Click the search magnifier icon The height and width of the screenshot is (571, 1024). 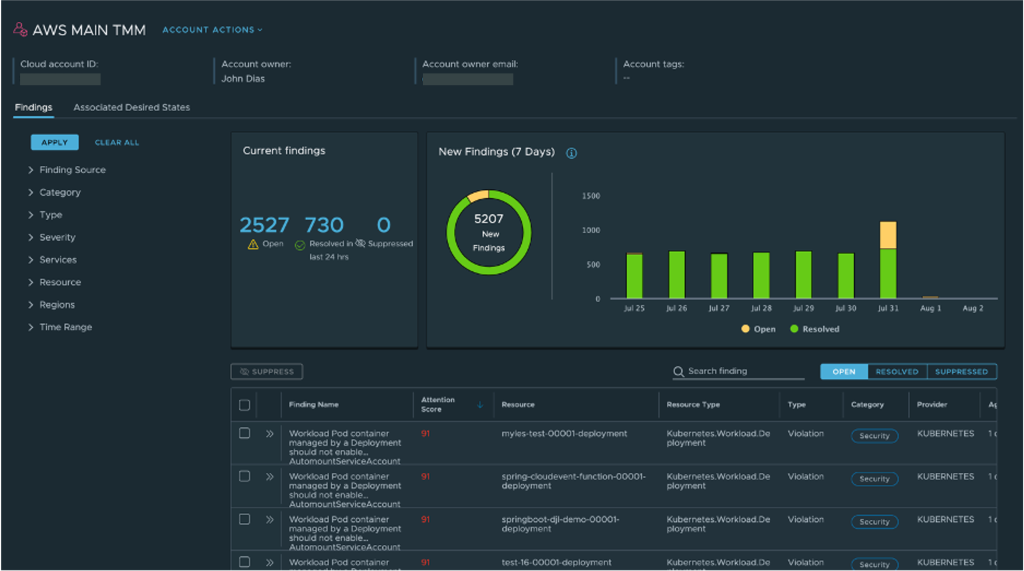679,371
